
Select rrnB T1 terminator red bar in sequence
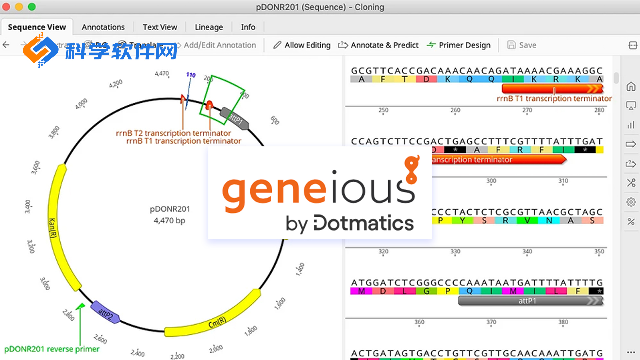552,89
